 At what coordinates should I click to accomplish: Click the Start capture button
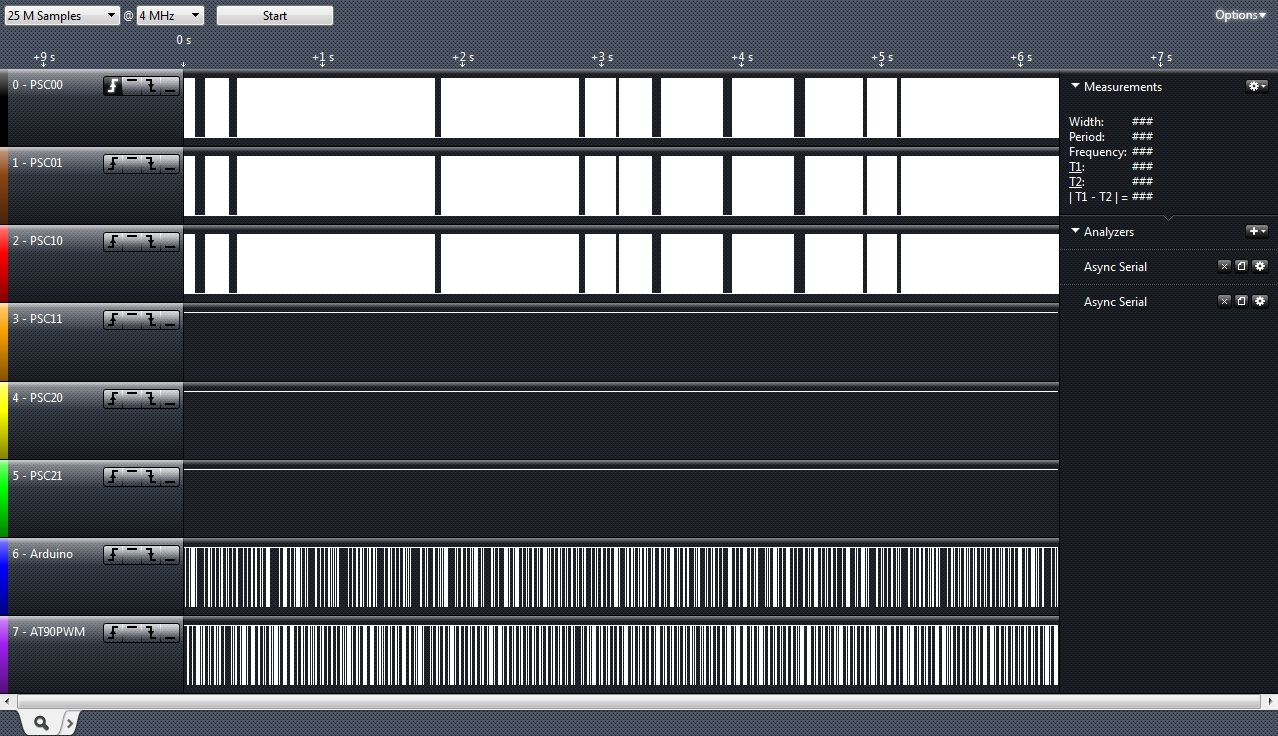(275, 16)
